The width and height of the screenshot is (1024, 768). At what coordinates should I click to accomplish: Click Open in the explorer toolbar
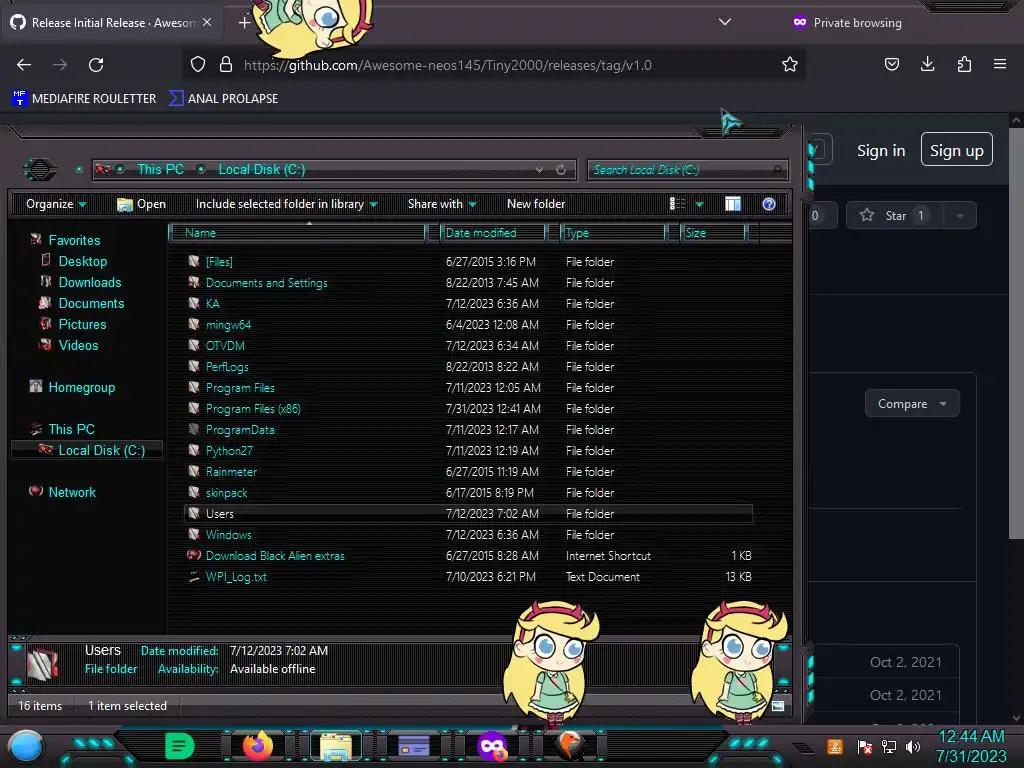[x=141, y=204]
